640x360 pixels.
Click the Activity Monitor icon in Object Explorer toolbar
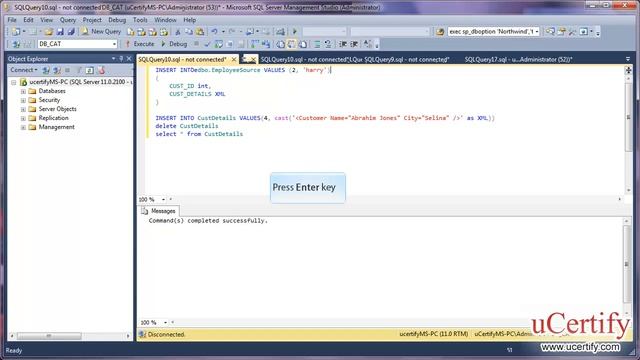(x=101, y=70)
